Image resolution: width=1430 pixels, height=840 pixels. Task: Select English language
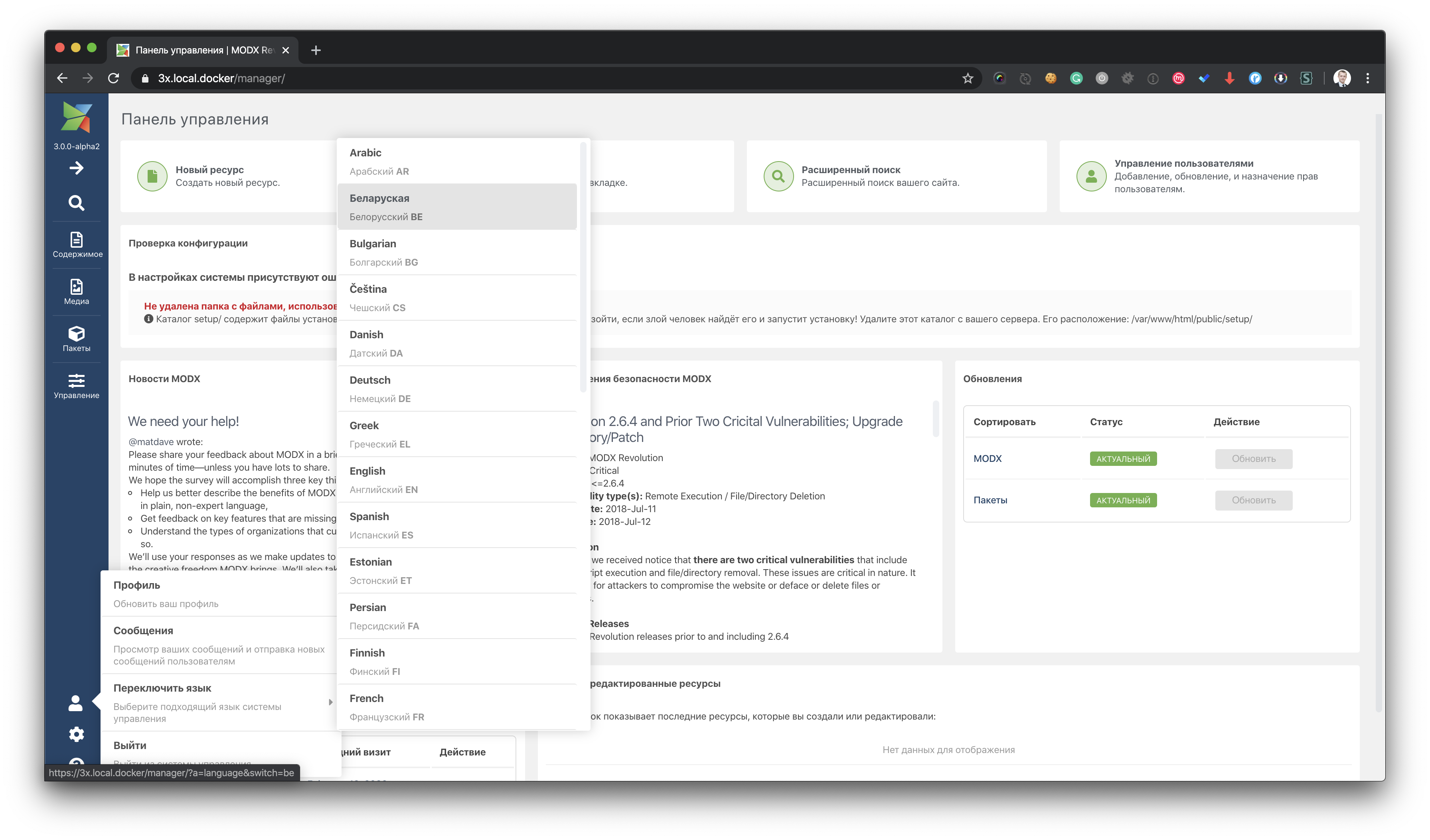click(457, 479)
